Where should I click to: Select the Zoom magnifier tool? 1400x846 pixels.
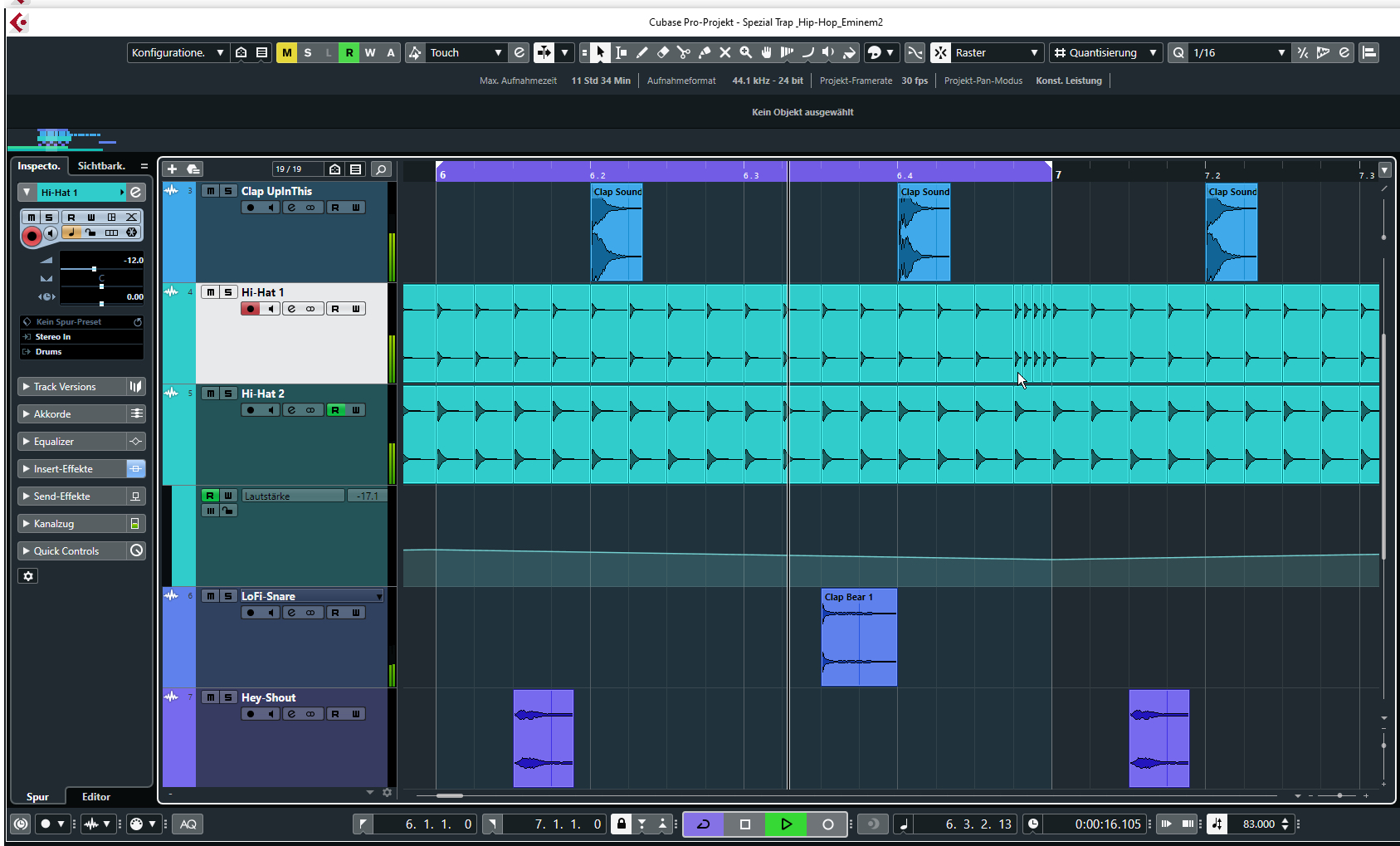click(x=745, y=52)
